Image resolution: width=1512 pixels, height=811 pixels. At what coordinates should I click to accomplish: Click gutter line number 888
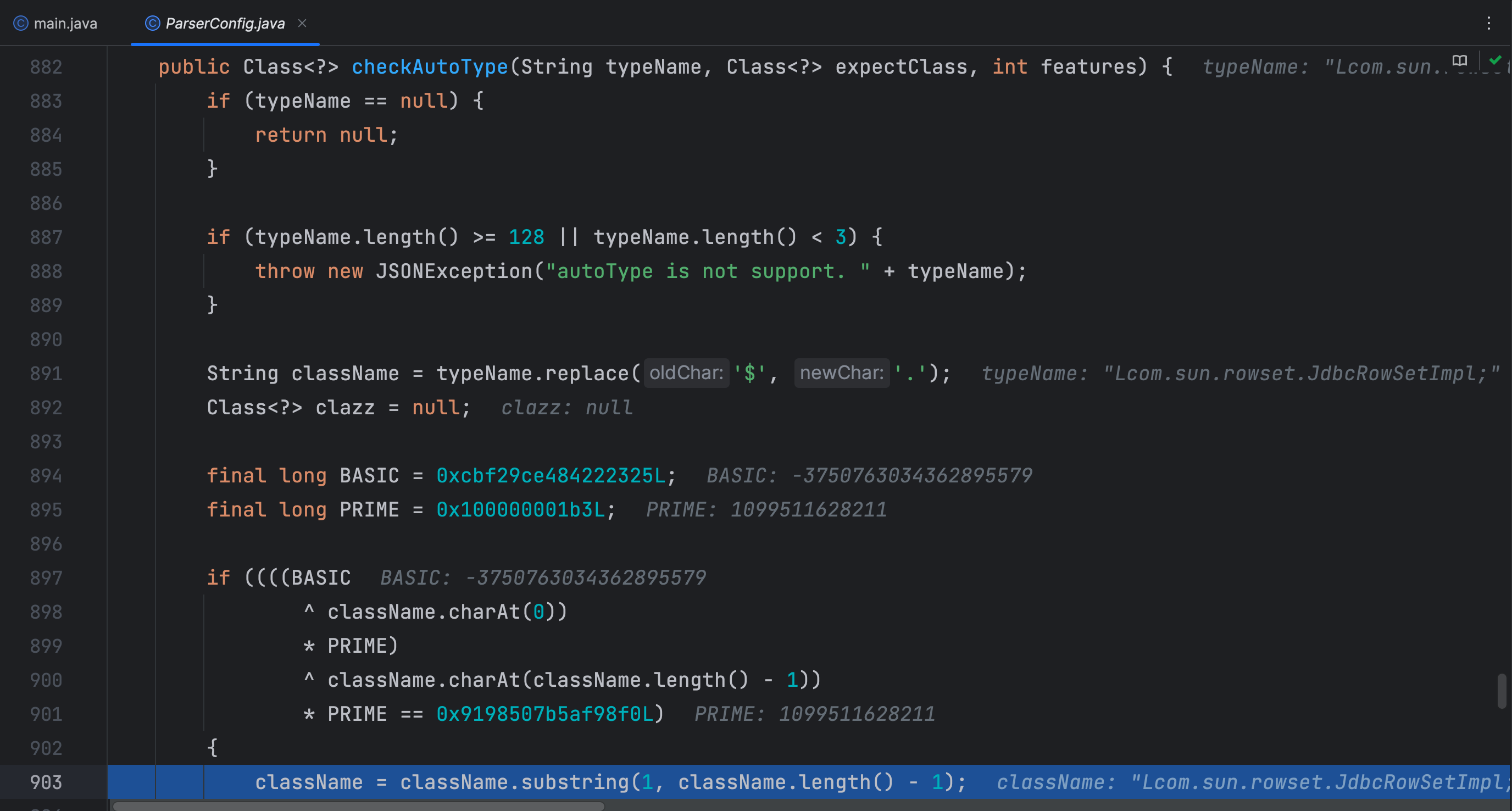tap(46, 271)
